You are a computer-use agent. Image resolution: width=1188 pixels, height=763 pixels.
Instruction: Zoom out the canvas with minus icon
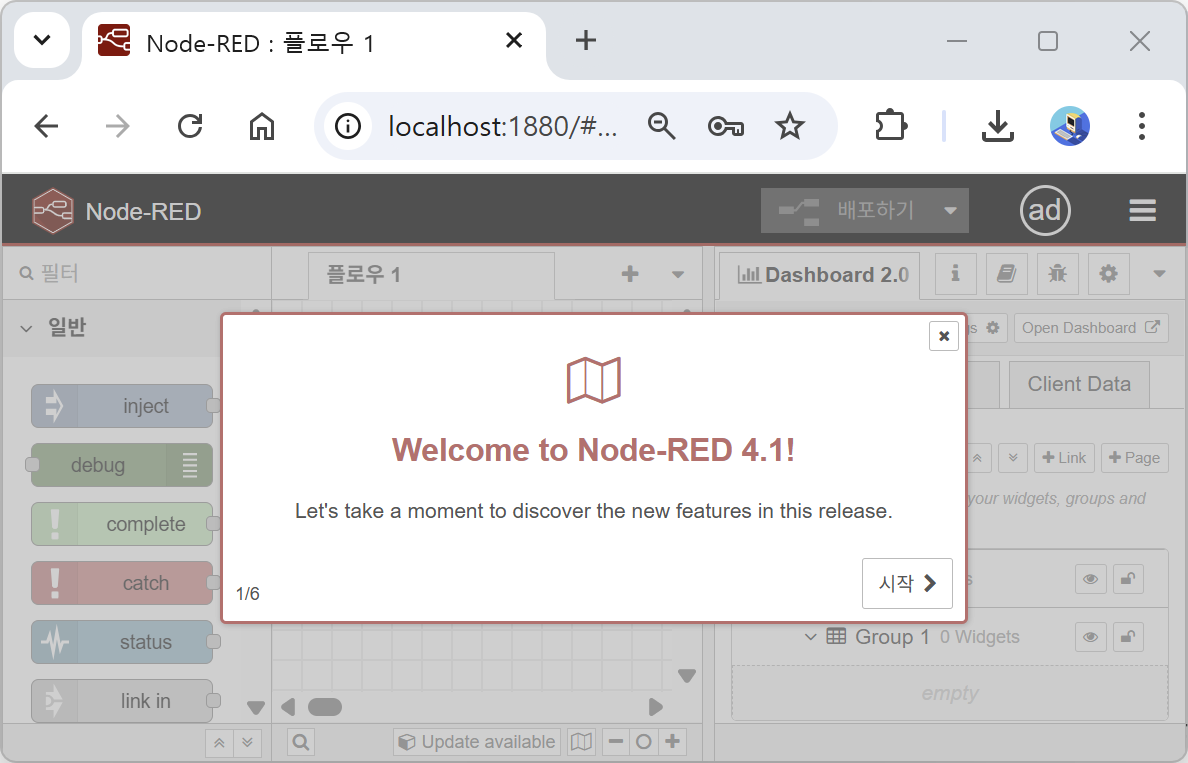point(616,742)
